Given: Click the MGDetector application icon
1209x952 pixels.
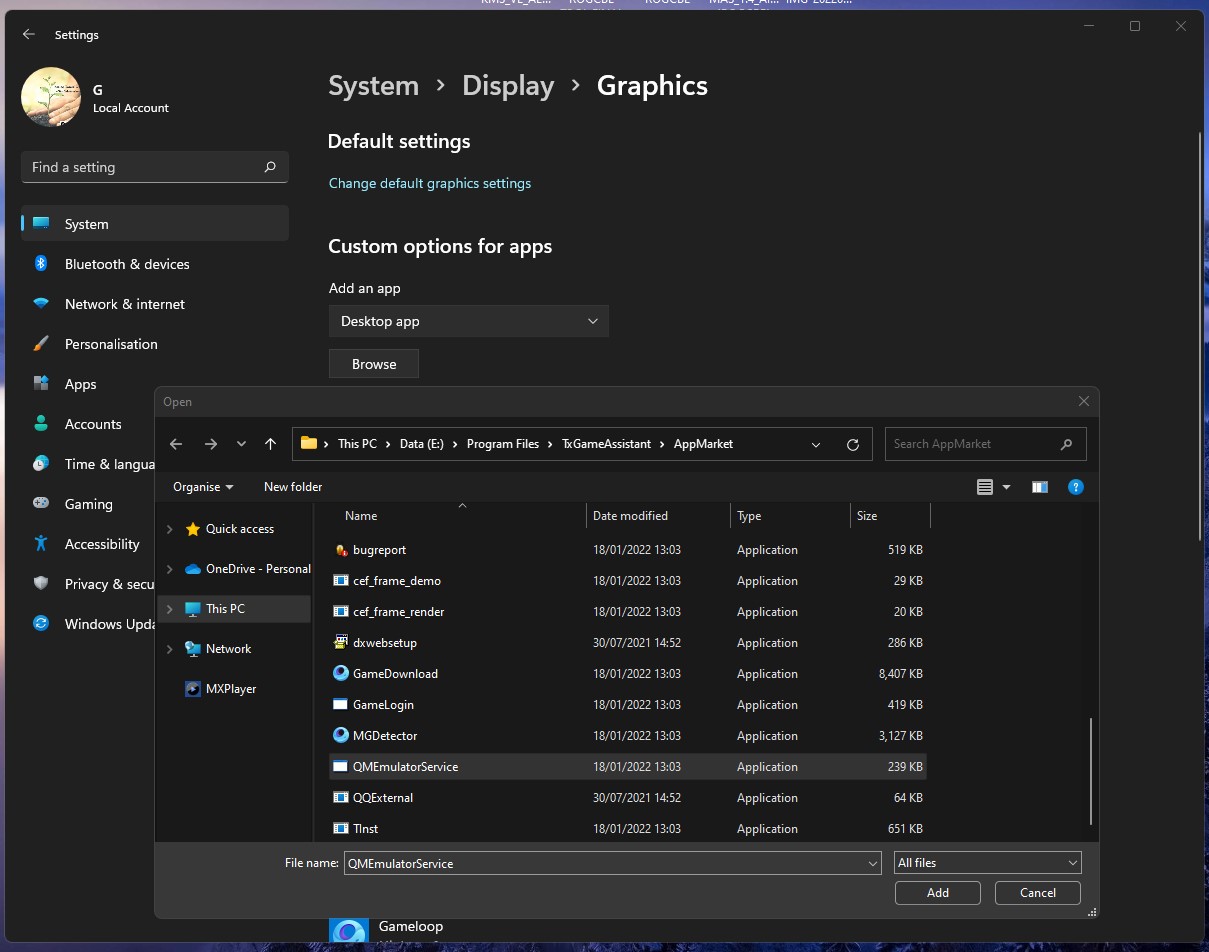Looking at the screenshot, I should pos(340,736).
